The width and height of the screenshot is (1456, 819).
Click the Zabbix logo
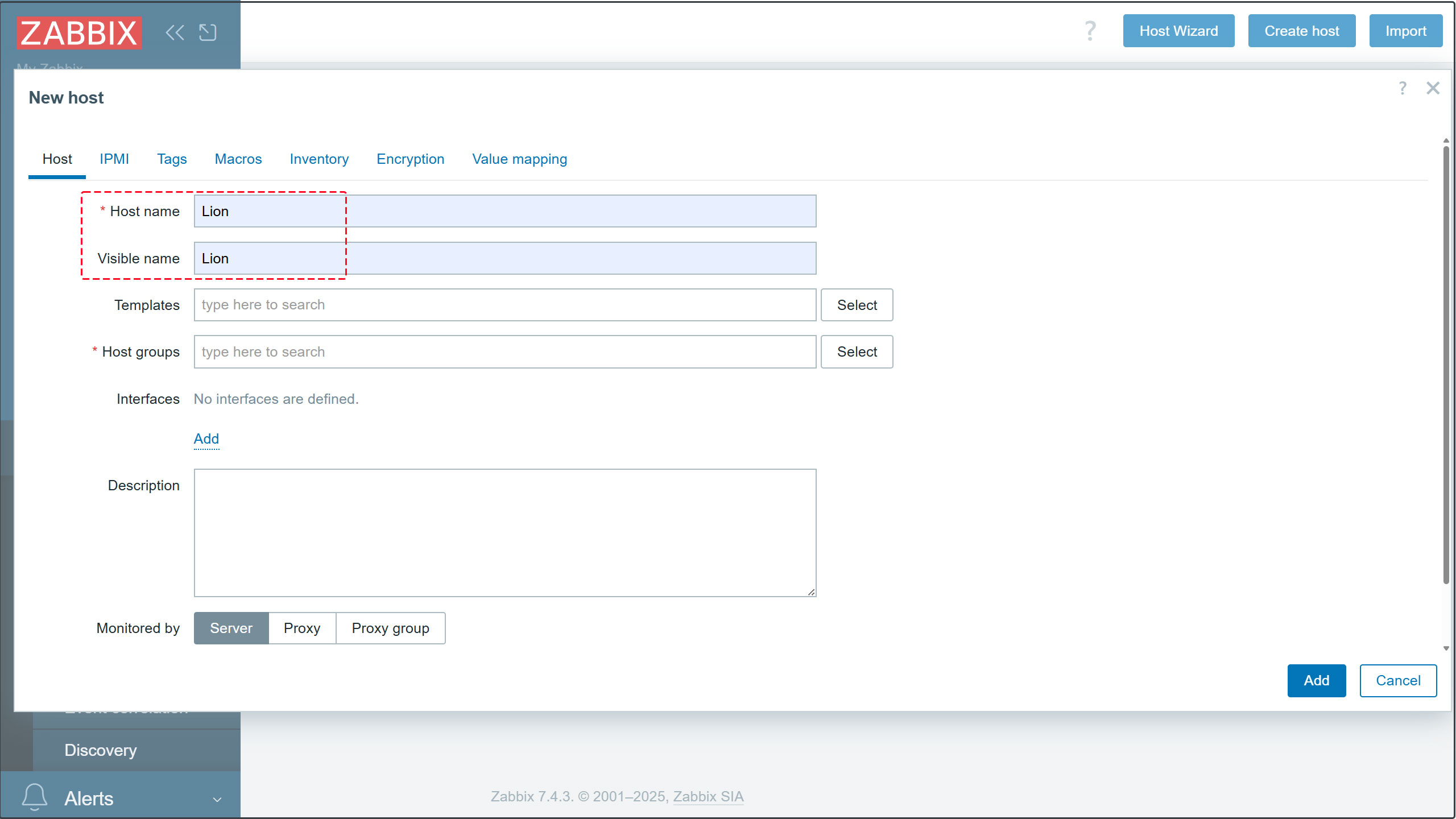pos(79,32)
